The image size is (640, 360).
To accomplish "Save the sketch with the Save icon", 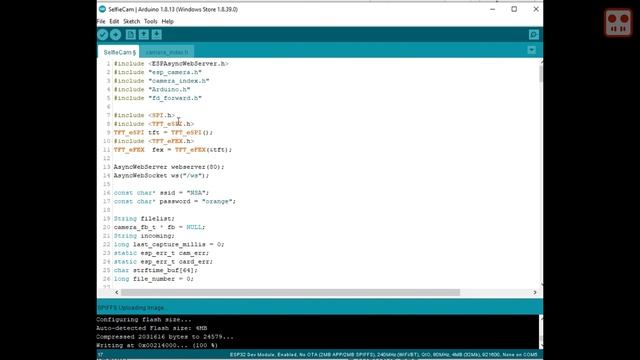I will point(157,35).
